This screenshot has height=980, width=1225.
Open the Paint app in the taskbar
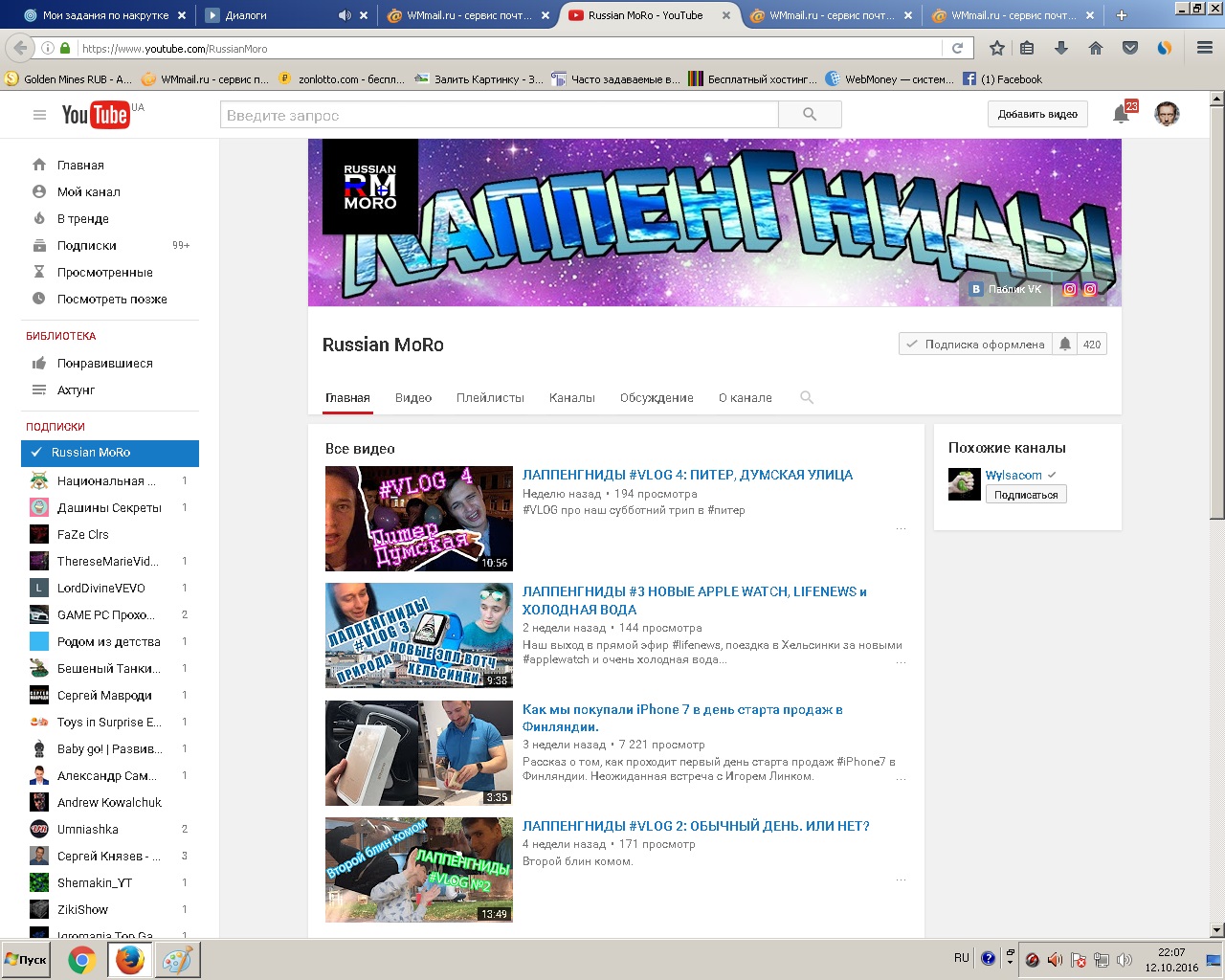point(177,959)
